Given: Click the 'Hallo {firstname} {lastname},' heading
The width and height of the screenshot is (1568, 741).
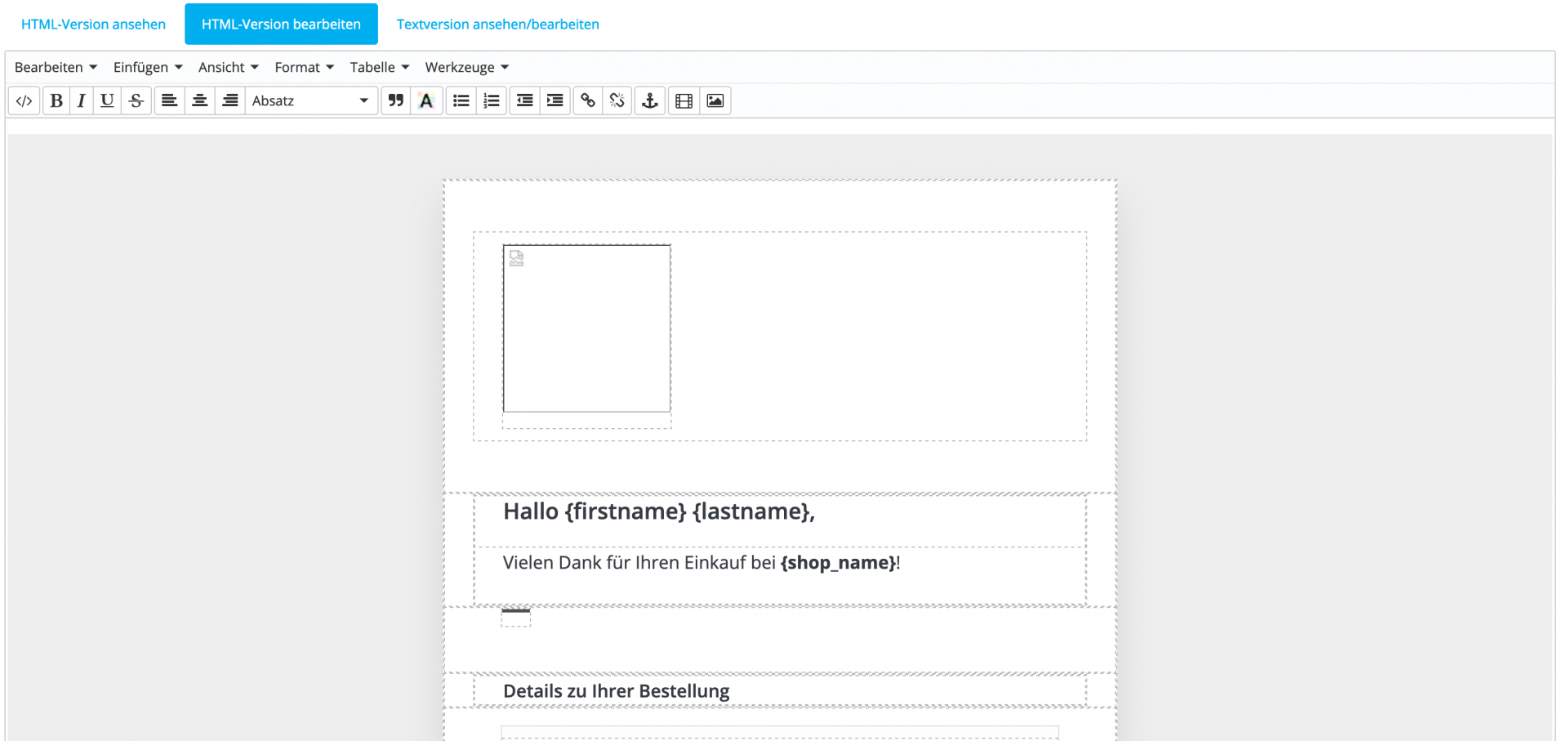Looking at the screenshot, I should [x=659, y=511].
